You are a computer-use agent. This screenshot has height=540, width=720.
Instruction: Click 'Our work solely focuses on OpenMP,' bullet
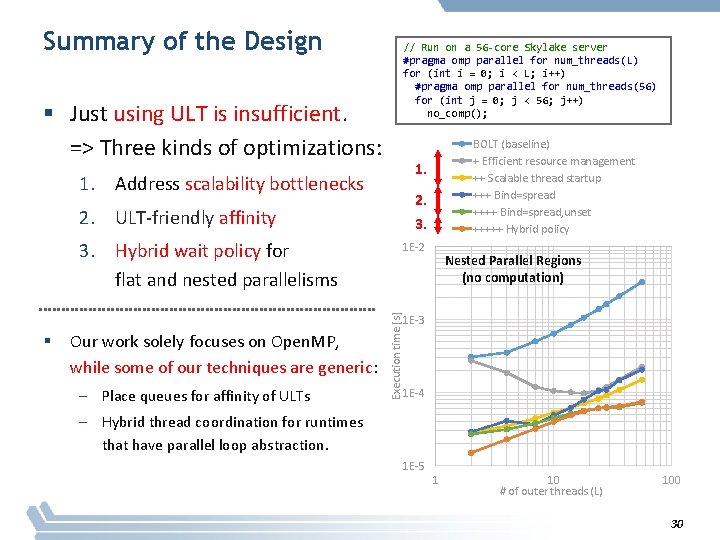204,342
